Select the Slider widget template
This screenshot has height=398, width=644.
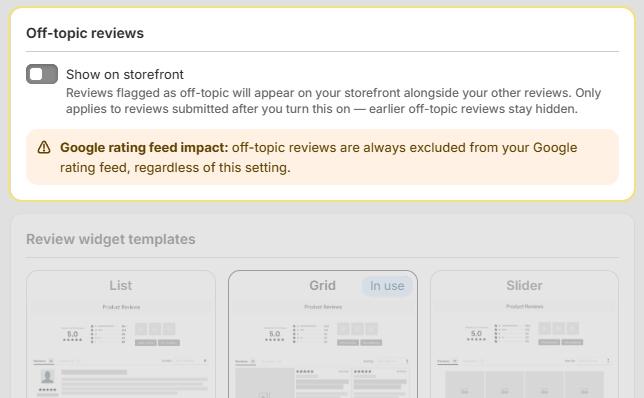tap(524, 334)
